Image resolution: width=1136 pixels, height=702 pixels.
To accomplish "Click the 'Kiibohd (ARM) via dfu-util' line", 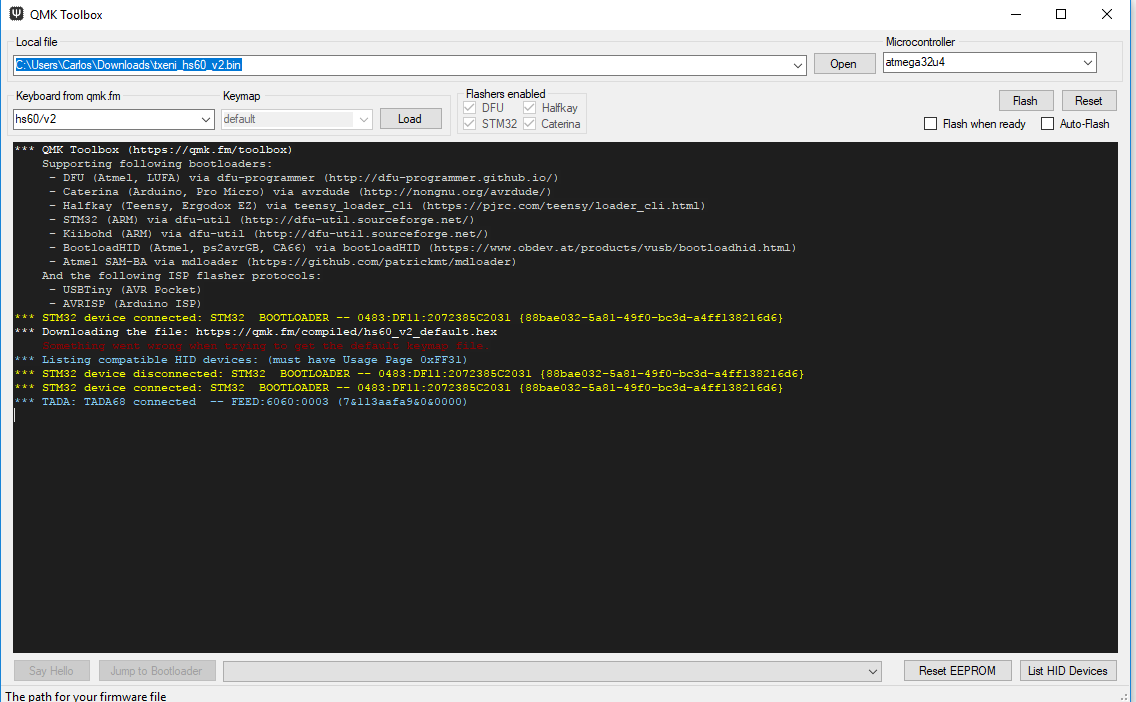I will coord(269,234).
